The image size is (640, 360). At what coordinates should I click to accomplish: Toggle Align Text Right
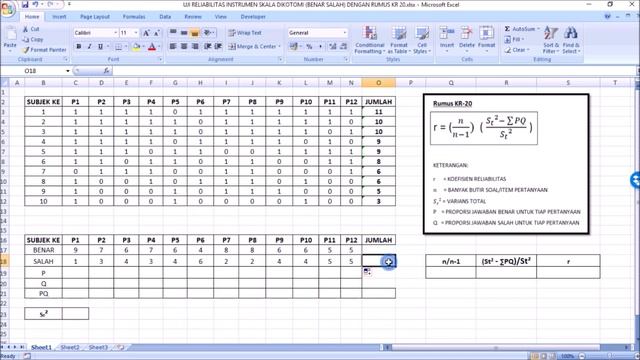pos(195,47)
